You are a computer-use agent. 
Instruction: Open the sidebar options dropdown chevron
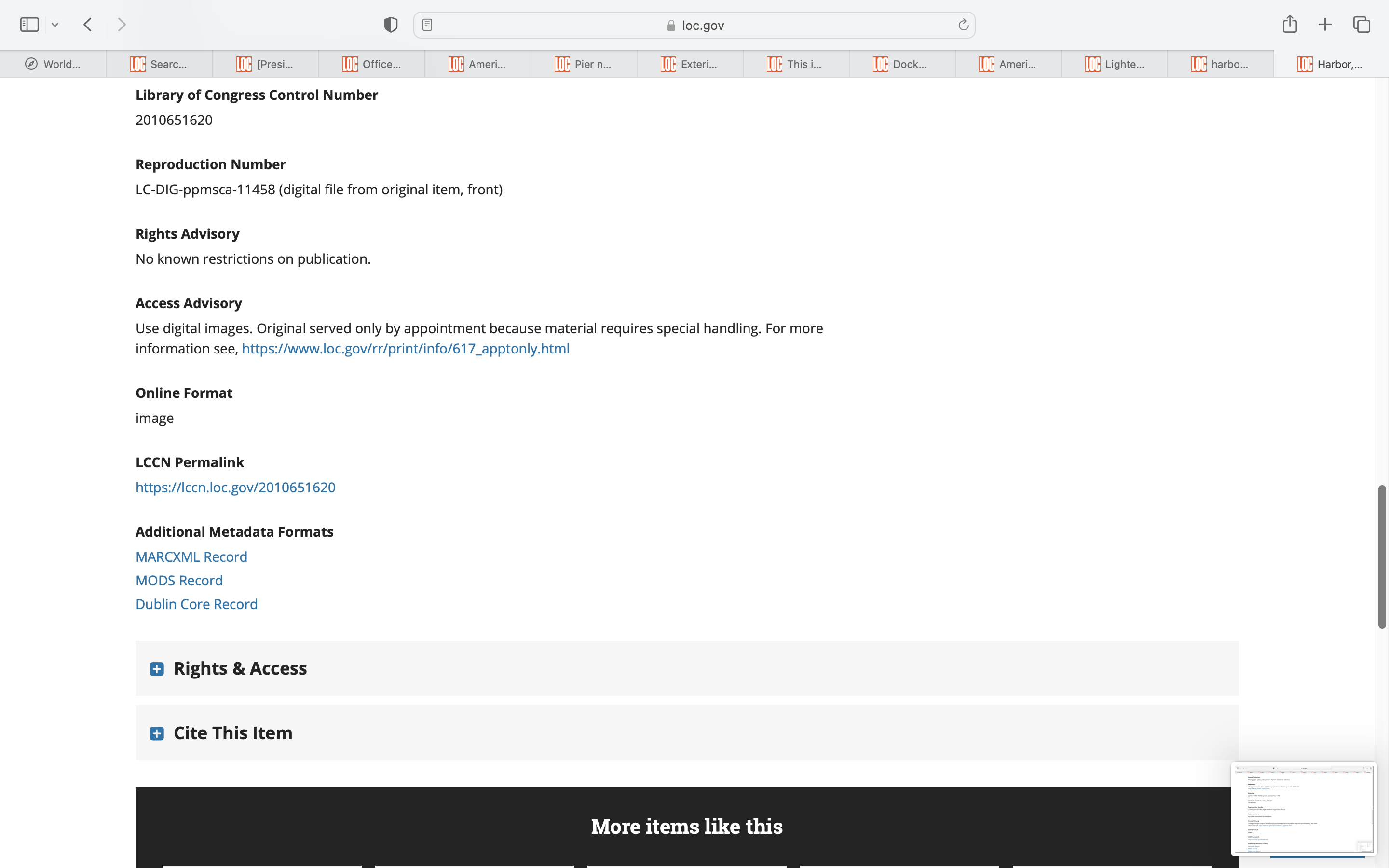tap(55, 25)
